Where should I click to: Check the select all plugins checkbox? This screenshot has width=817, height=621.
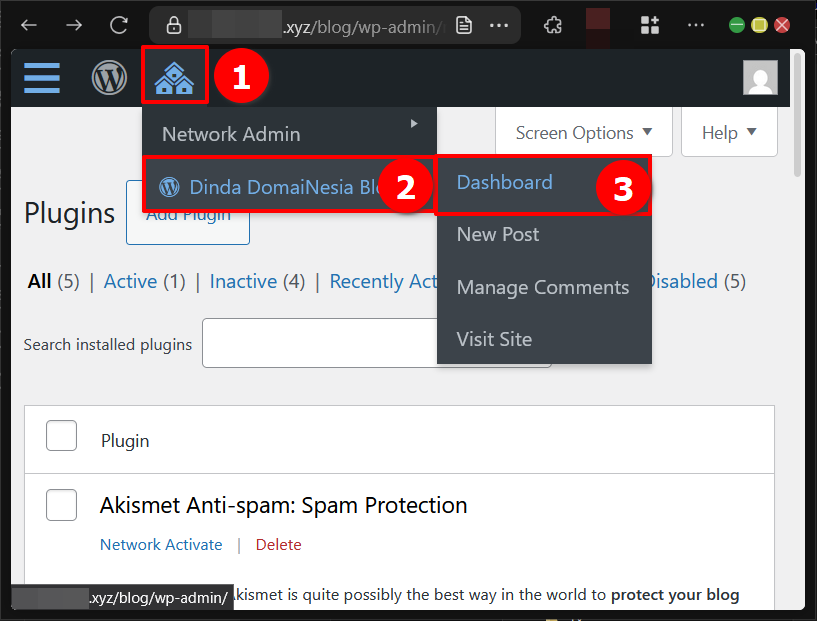coord(61,436)
